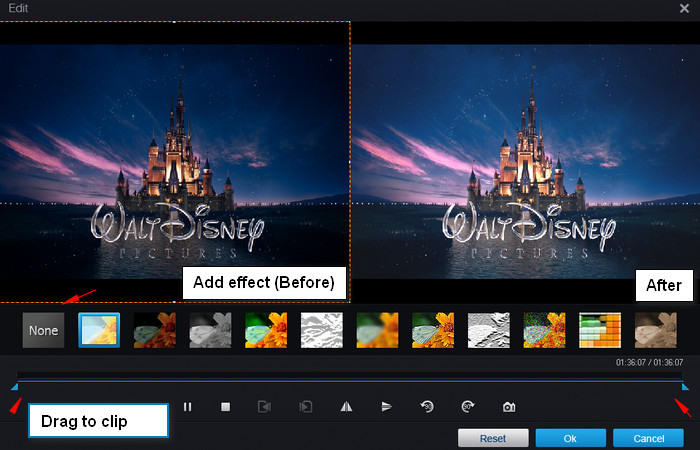
Task: Apply the mosaic tile effect
Action: [x=600, y=330]
